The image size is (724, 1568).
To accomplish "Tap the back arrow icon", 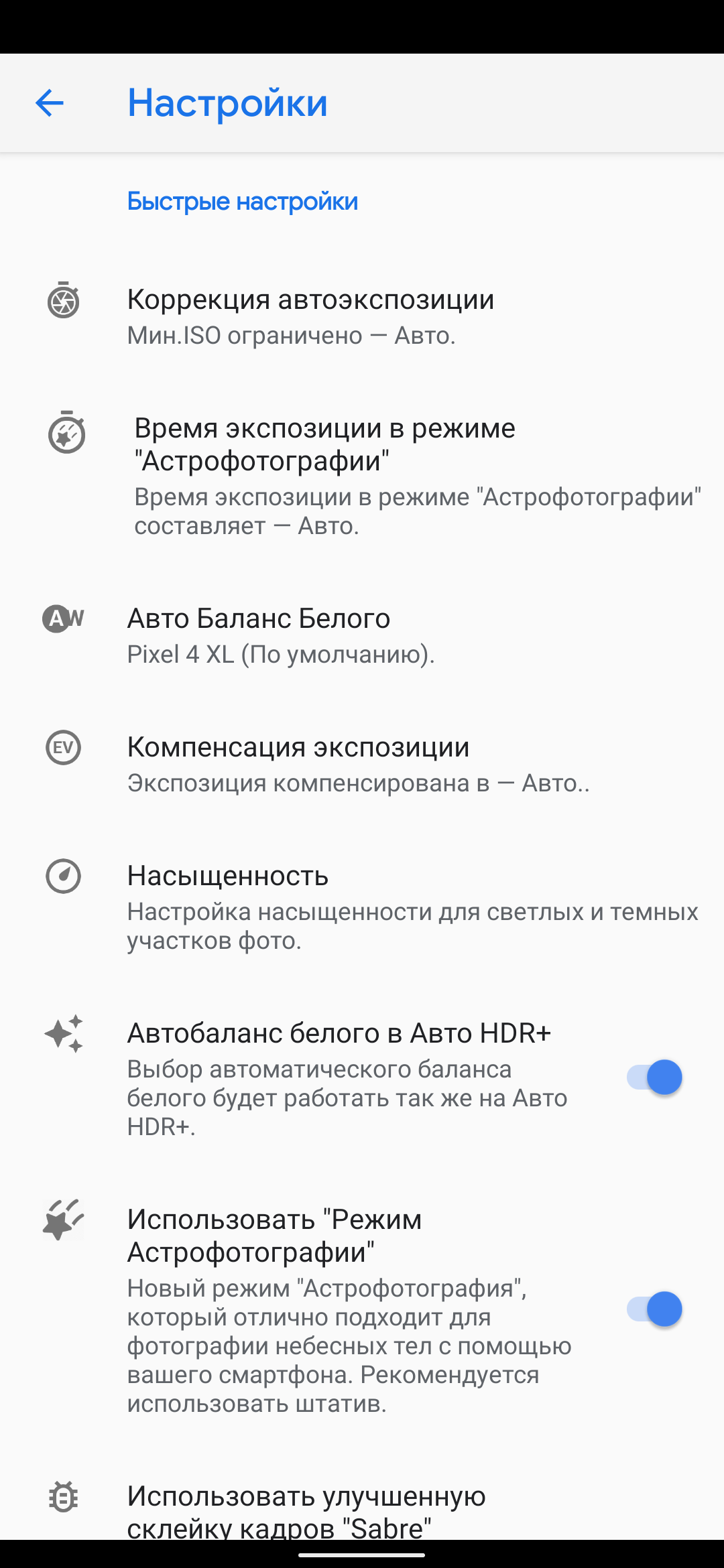I will coord(50,103).
